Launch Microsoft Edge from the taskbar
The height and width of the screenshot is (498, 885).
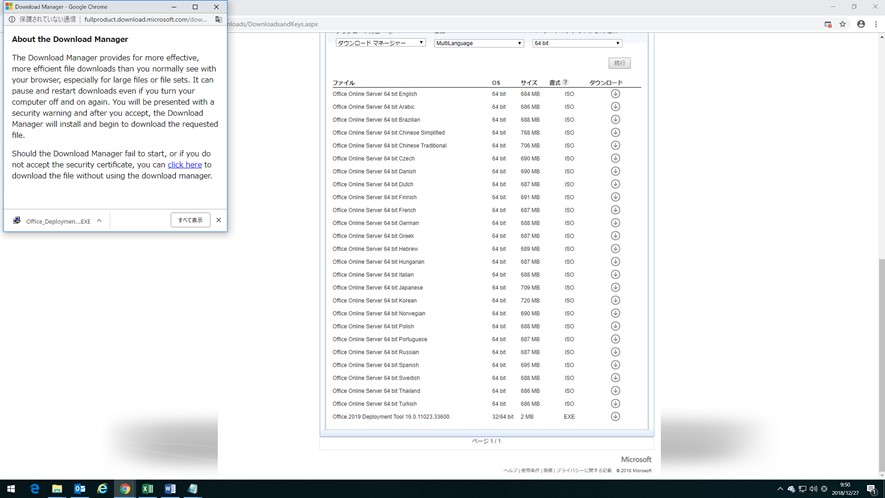(34, 489)
